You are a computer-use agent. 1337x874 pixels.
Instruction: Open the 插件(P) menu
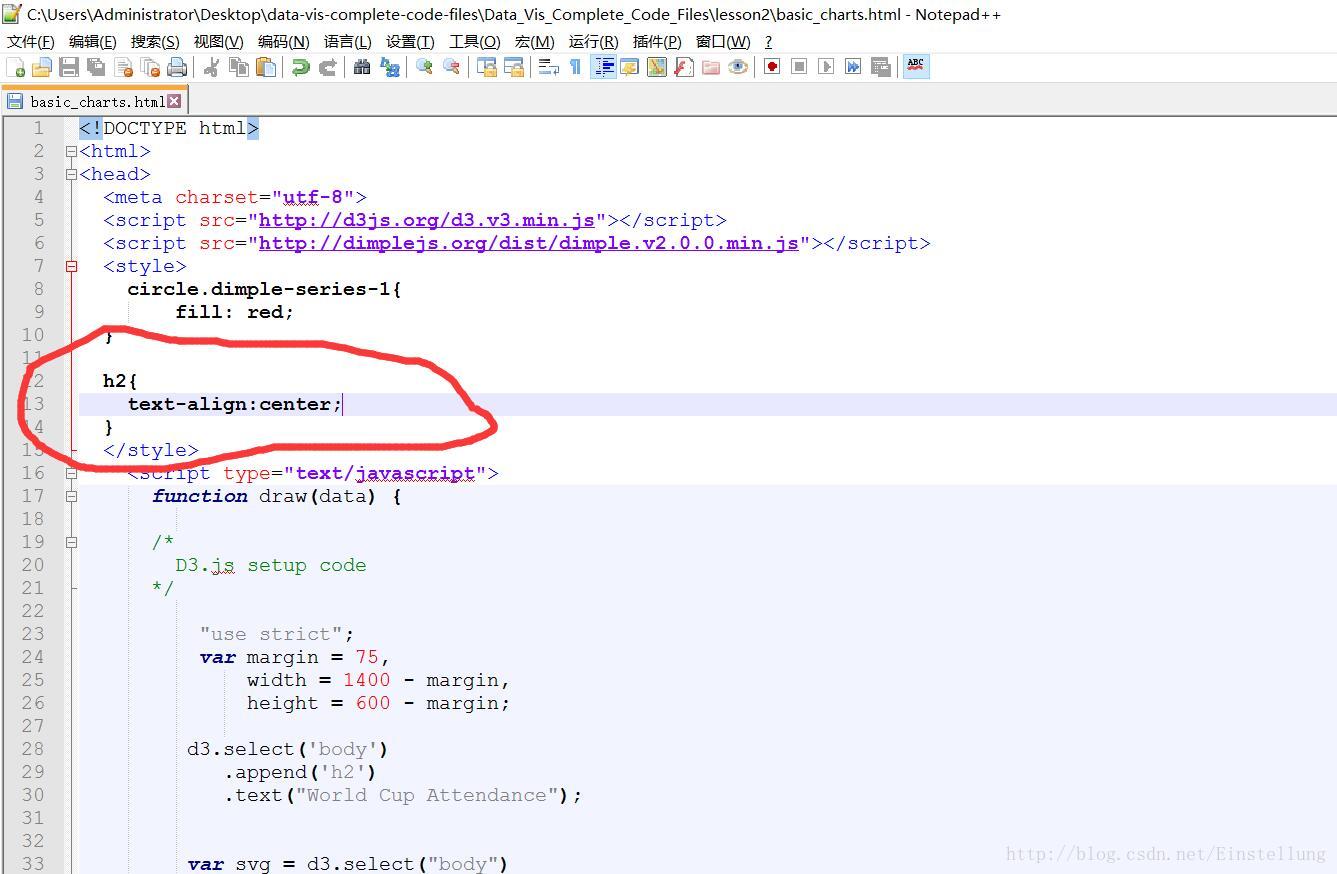pyautogui.click(x=657, y=41)
